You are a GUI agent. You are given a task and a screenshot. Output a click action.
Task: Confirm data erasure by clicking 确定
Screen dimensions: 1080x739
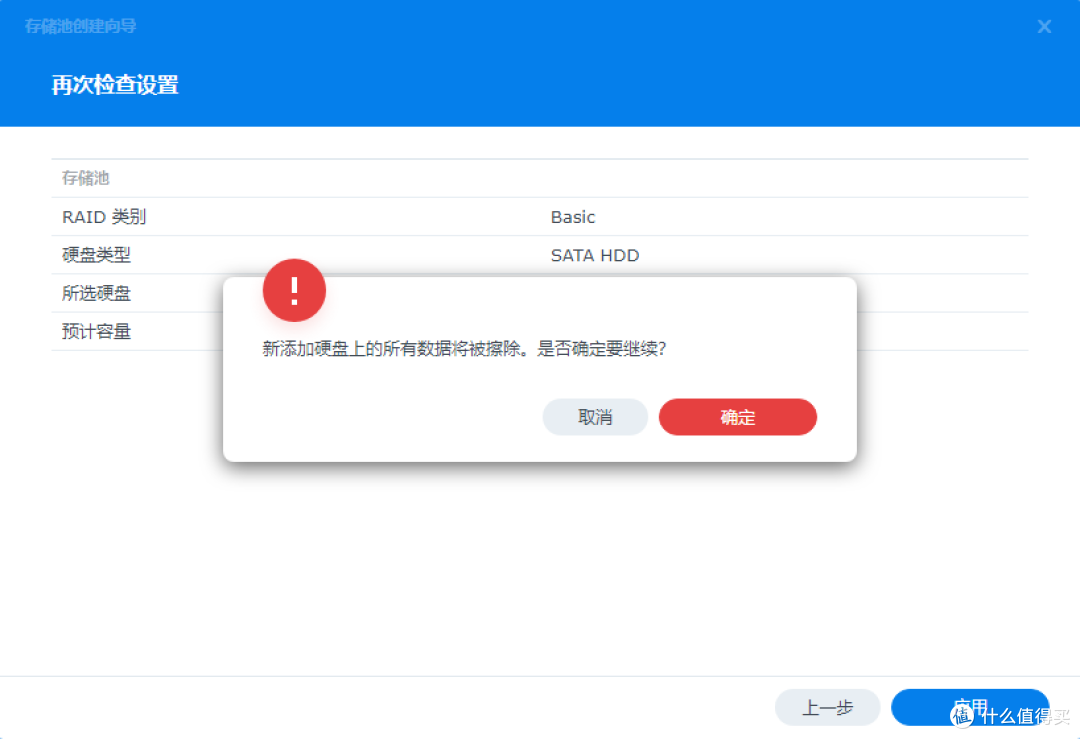(x=737, y=417)
